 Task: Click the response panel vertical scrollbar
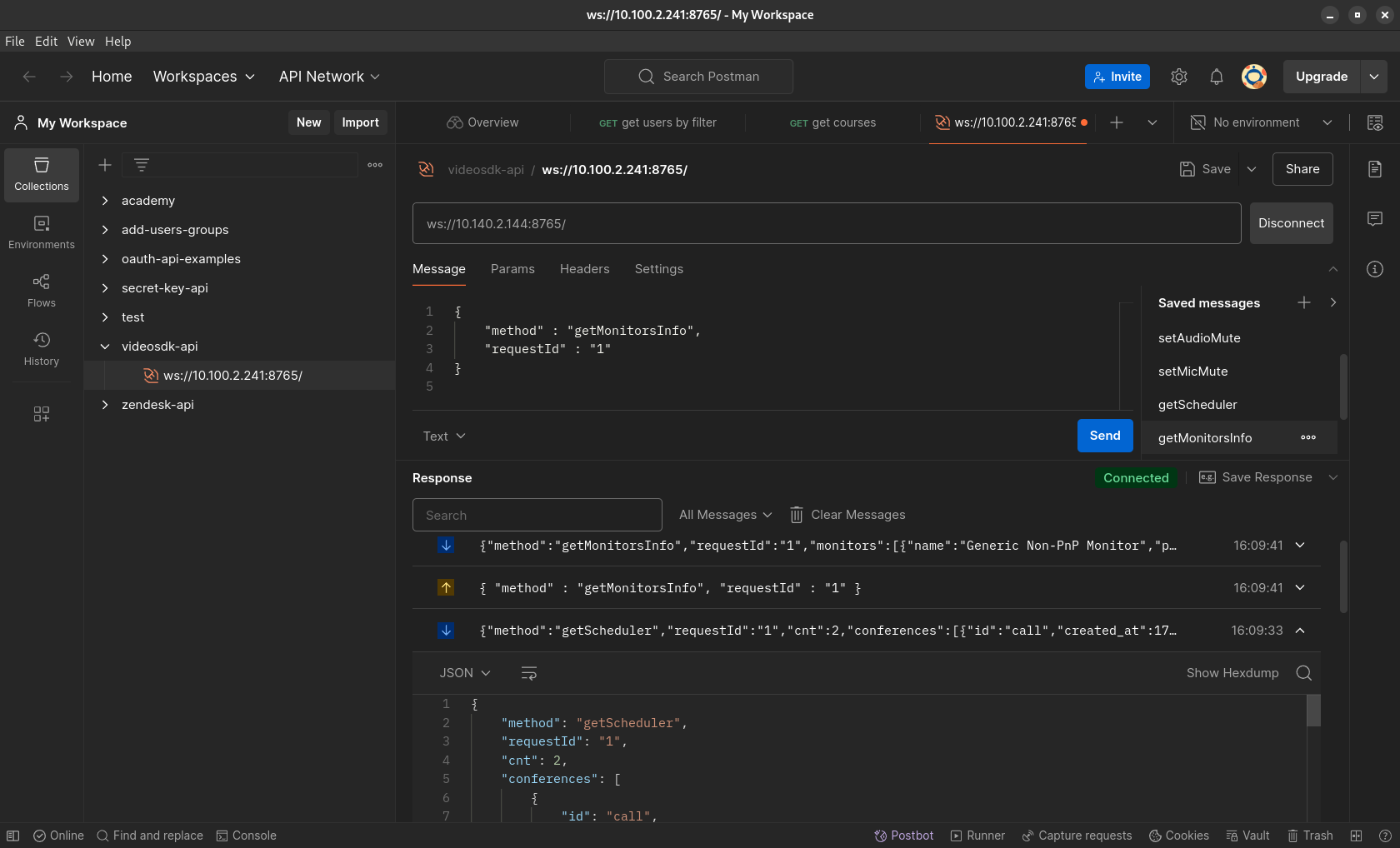1343,576
